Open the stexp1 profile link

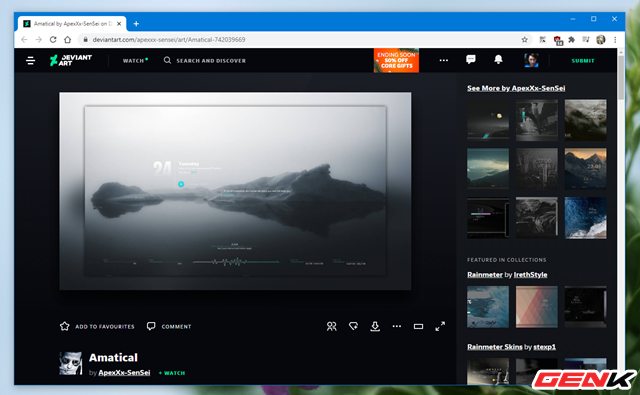pyautogui.click(x=544, y=347)
